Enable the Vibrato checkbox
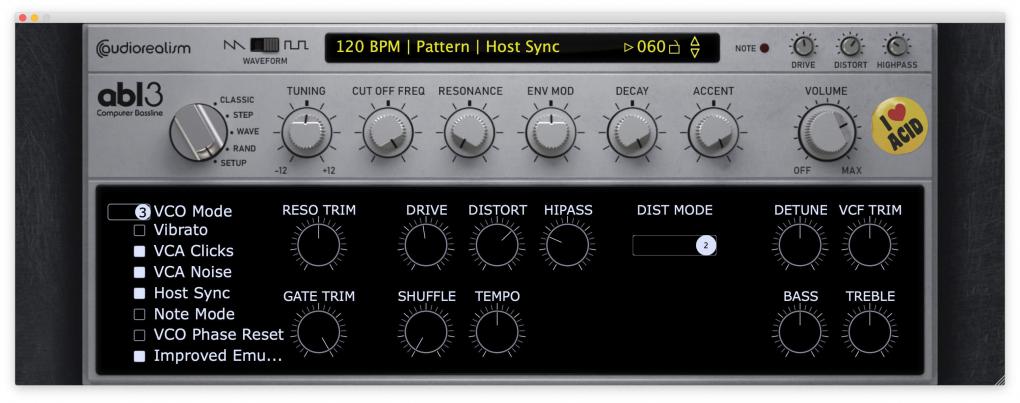 pyautogui.click(x=139, y=230)
